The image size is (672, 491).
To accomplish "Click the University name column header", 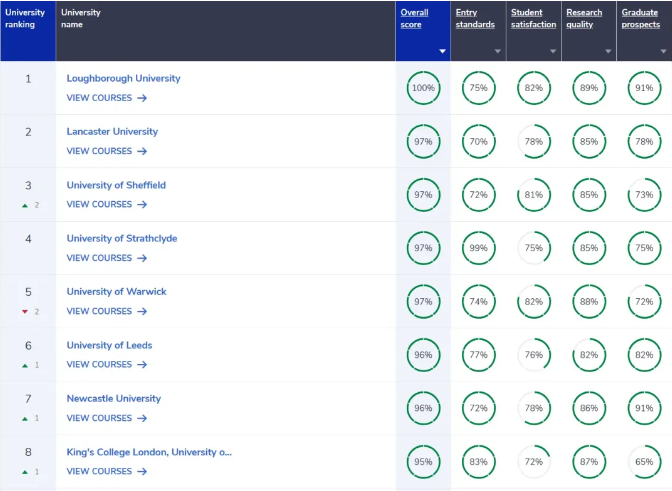I will [225, 31].
